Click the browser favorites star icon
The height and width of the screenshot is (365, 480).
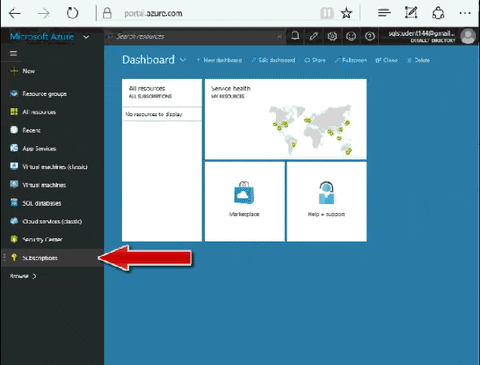click(346, 13)
